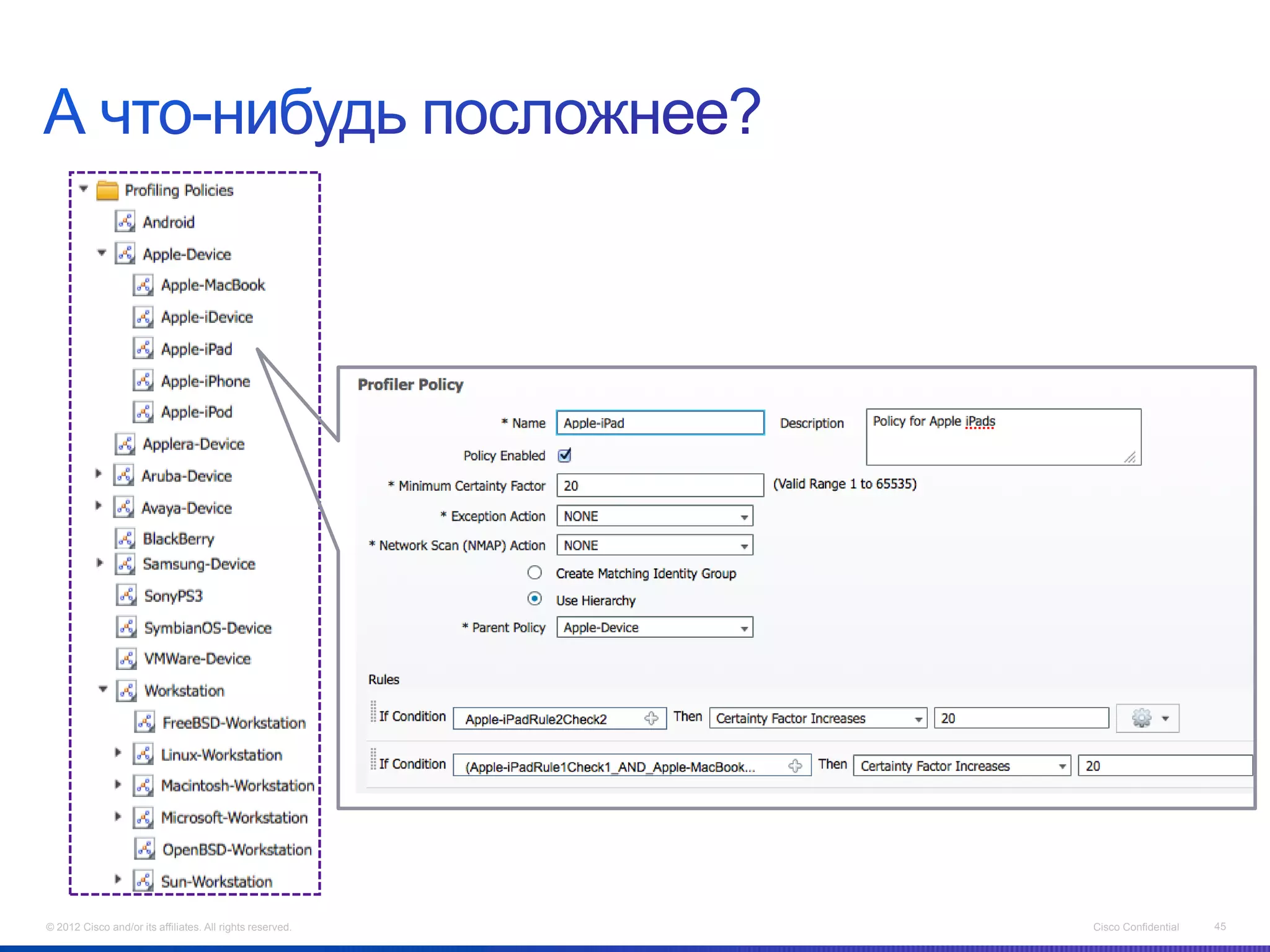
Task: Select the BlackBerry tree label
Action: coord(179,539)
